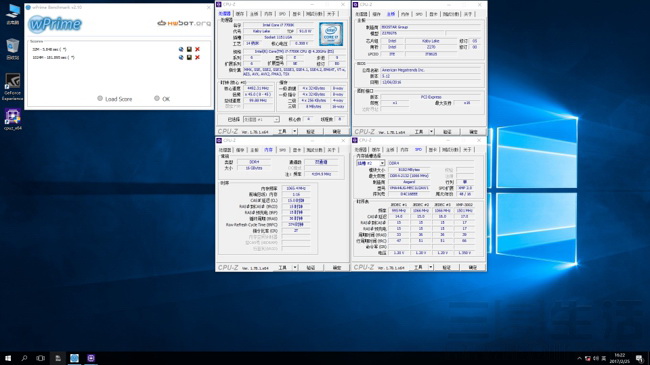
Task: Open 显卡 graphics tab in CPU-Z mainboard window
Action: click(x=433, y=14)
